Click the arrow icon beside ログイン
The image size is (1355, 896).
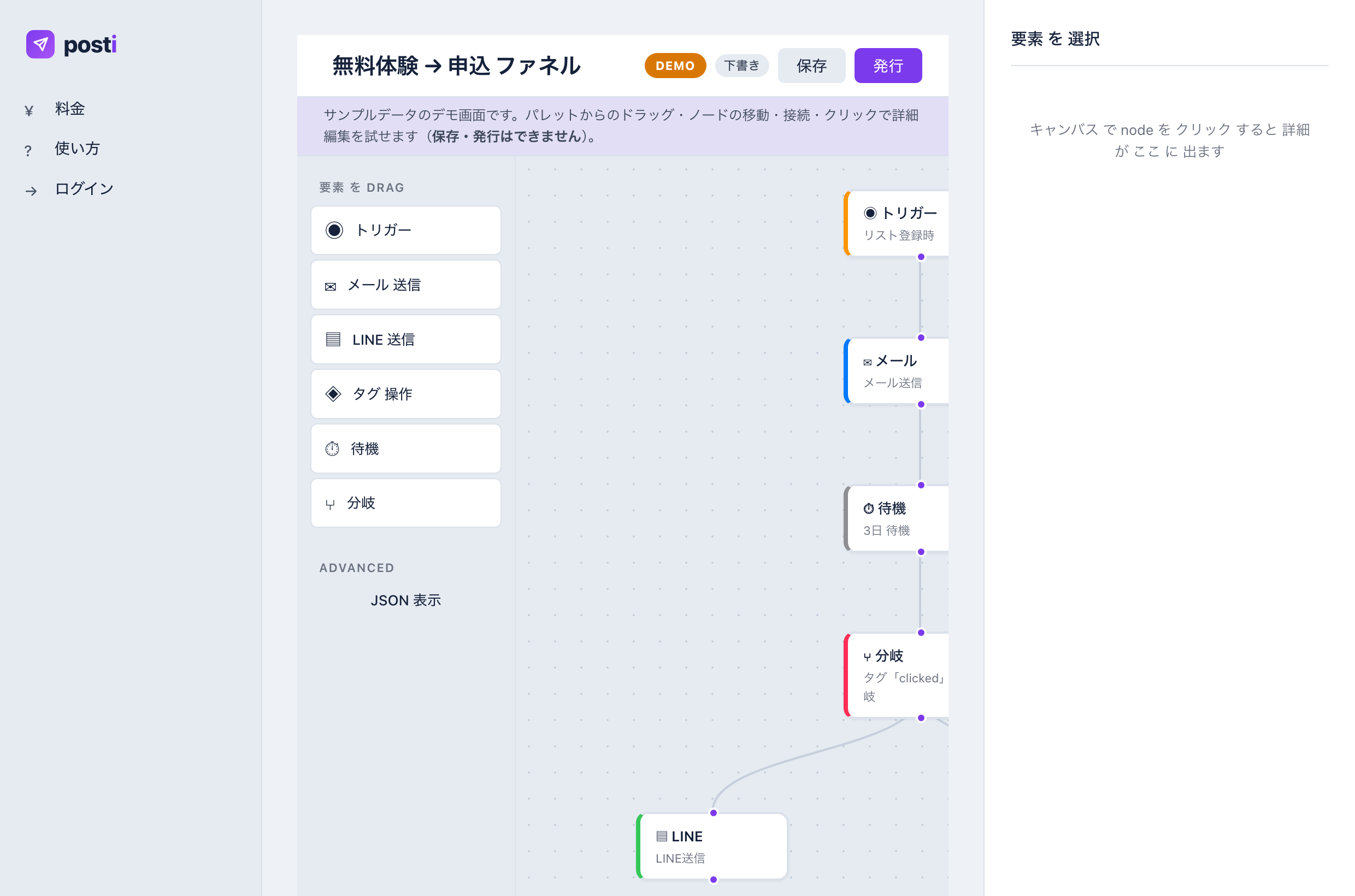pos(31,191)
